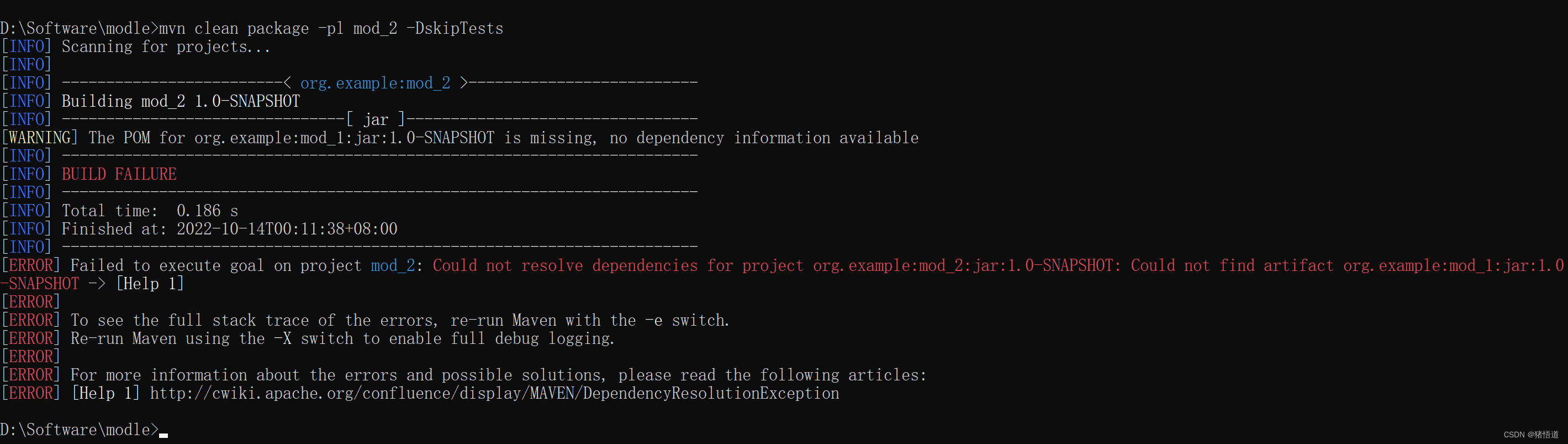Click the '[ jar ]' packaging label
Viewport: 1568px width, 444px height.
(376, 120)
